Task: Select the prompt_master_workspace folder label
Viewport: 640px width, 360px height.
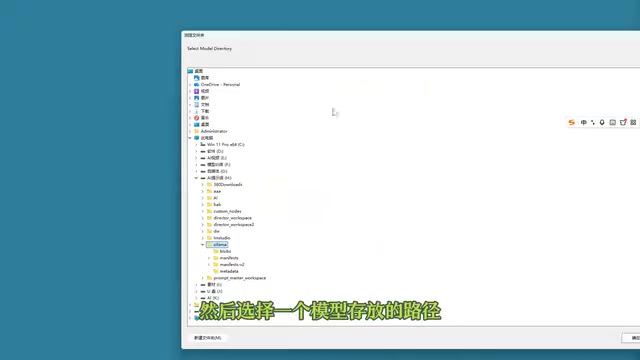Action: (240, 278)
